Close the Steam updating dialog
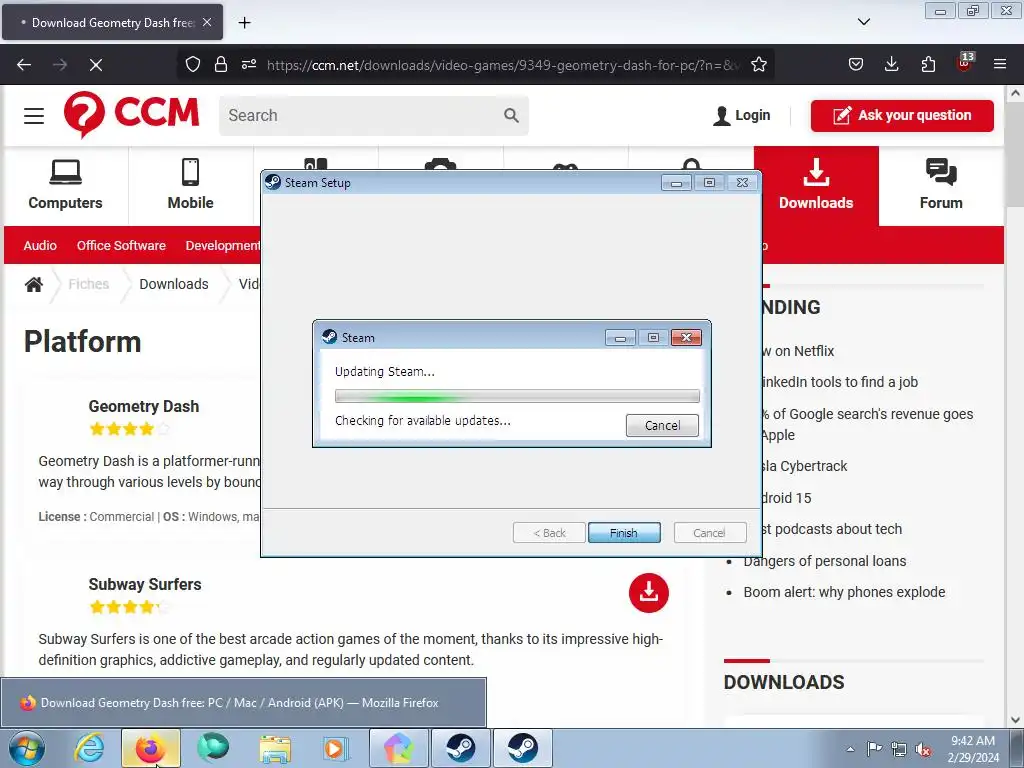Viewport: 1024px width, 768px height. [686, 338]
